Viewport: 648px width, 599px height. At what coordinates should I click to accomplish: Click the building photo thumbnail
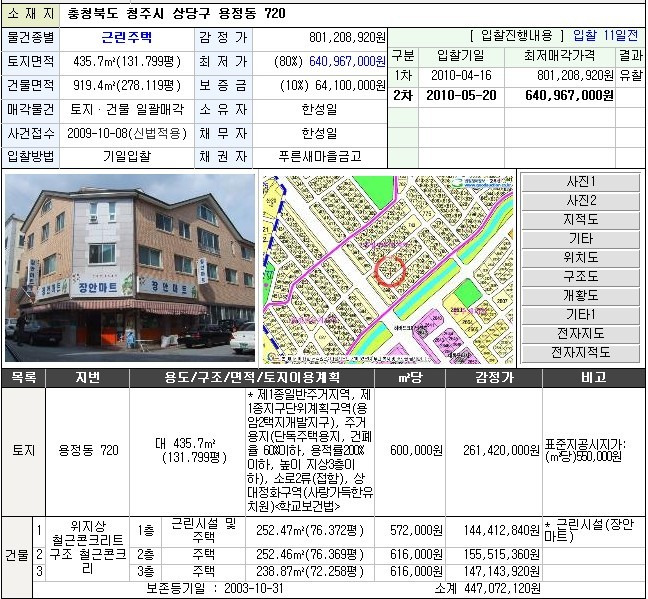tap(130, 268)
